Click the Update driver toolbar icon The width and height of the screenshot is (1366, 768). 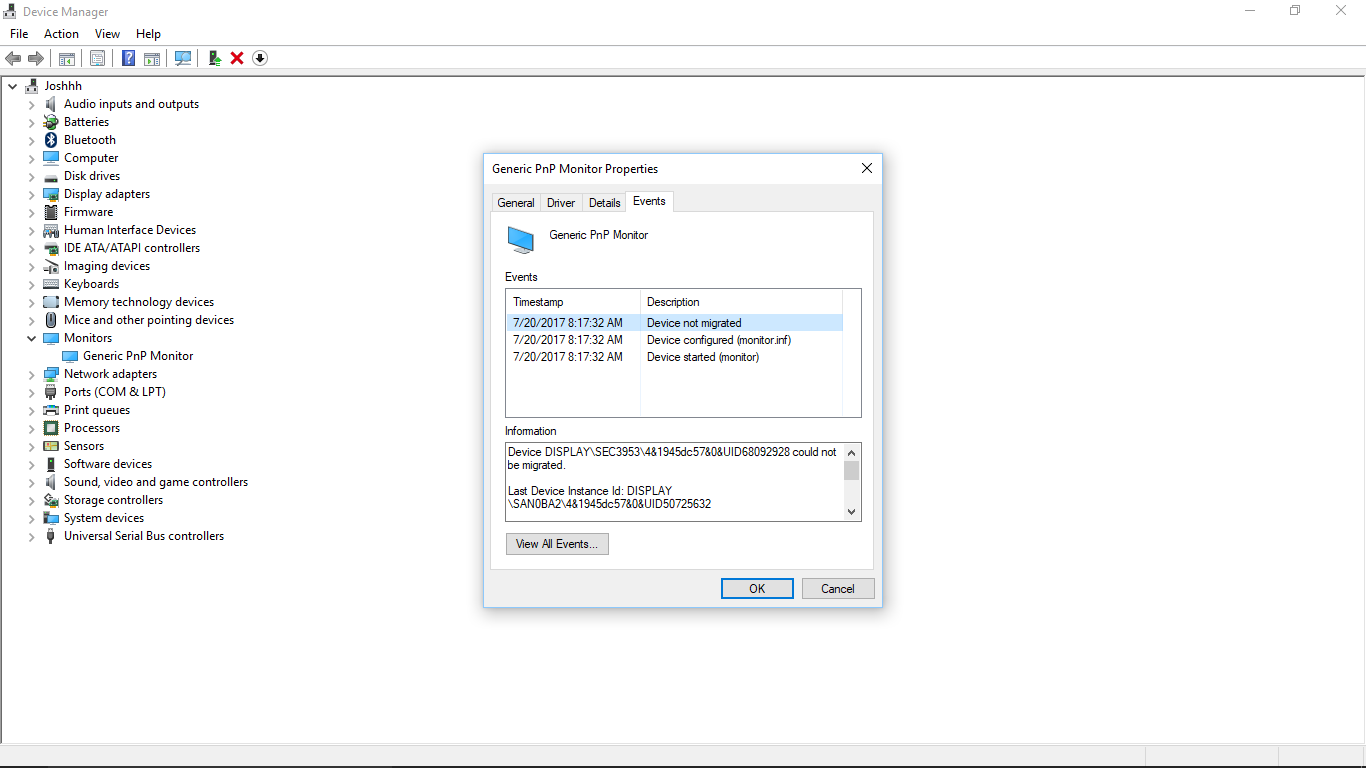pos(214,57)
